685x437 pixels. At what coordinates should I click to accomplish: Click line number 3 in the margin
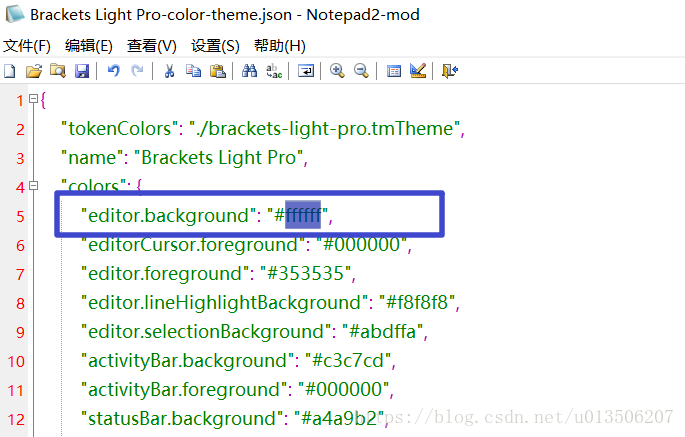click(x=20, y=158)
